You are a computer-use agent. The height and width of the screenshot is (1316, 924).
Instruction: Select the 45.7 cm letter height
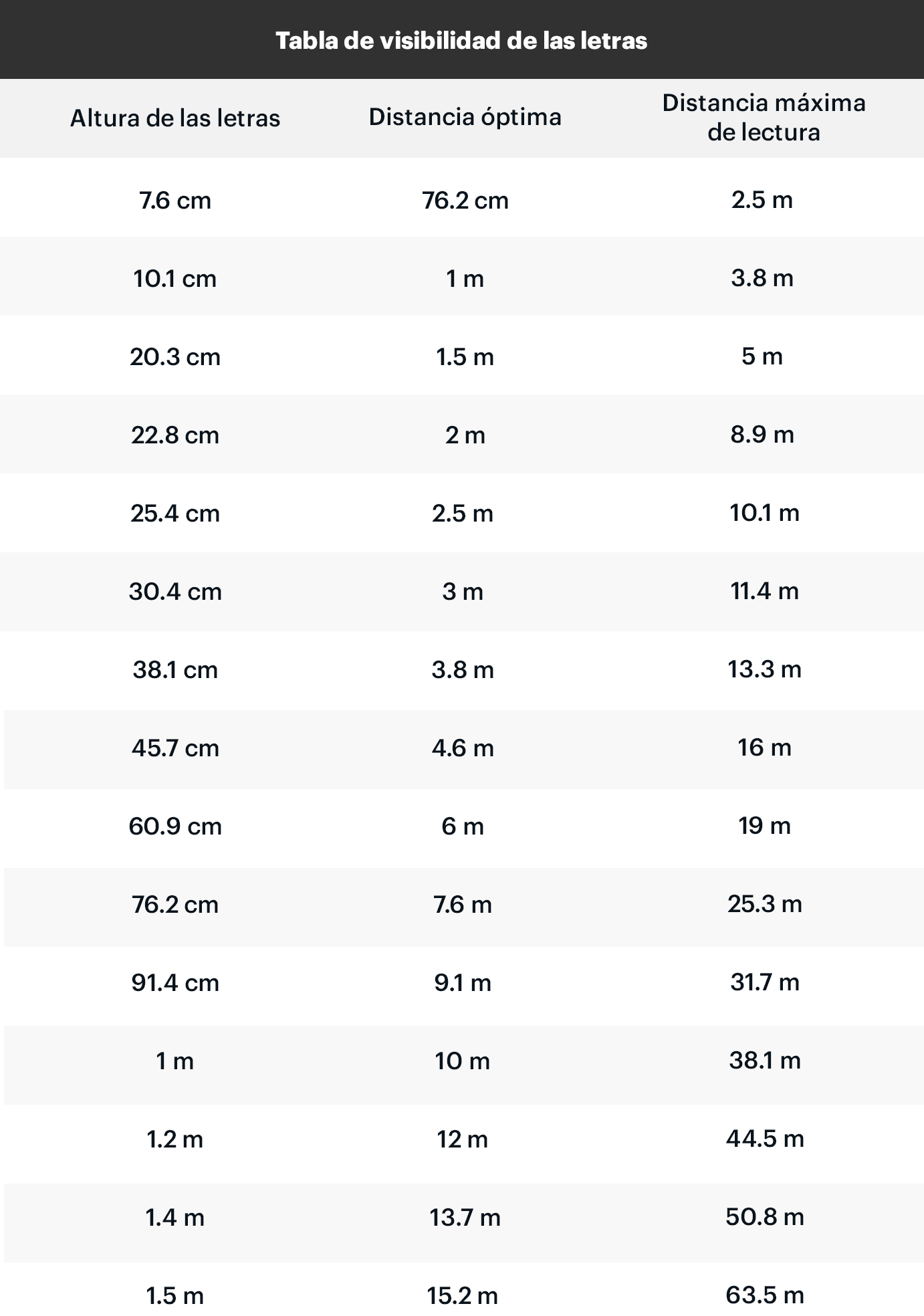click(x=175, y=748)
